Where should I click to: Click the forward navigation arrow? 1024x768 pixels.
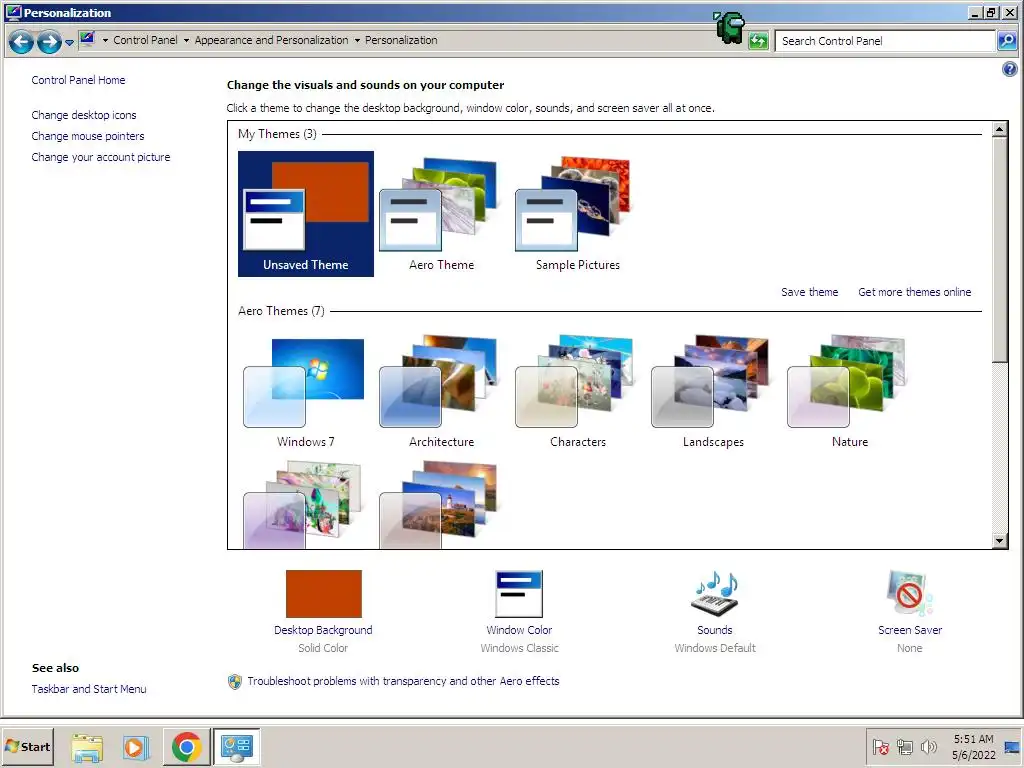point(49,42)
